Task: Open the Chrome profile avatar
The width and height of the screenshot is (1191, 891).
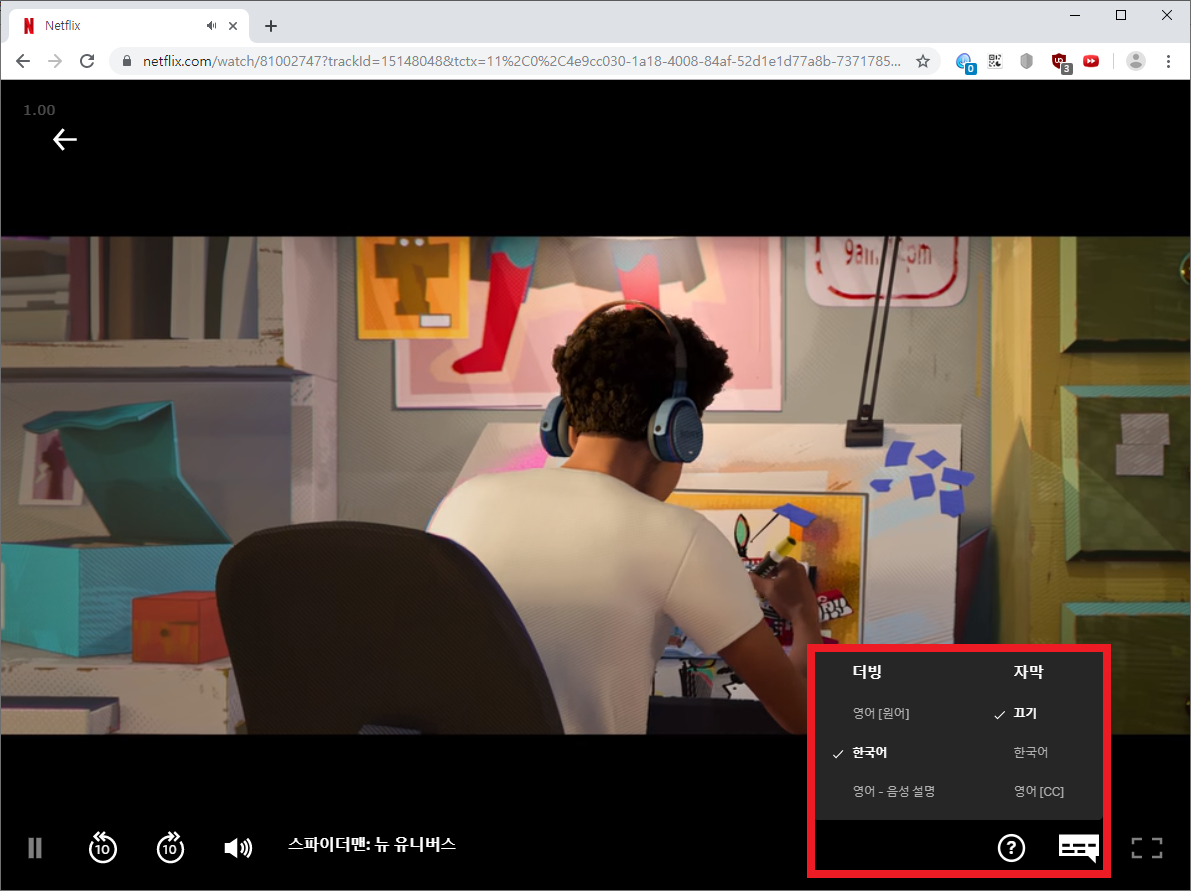Action: [x=1136, y=61]
